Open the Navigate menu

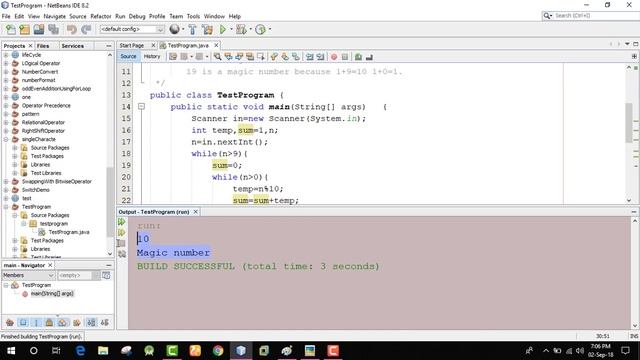pyautogui.click(x=55, y=16)
